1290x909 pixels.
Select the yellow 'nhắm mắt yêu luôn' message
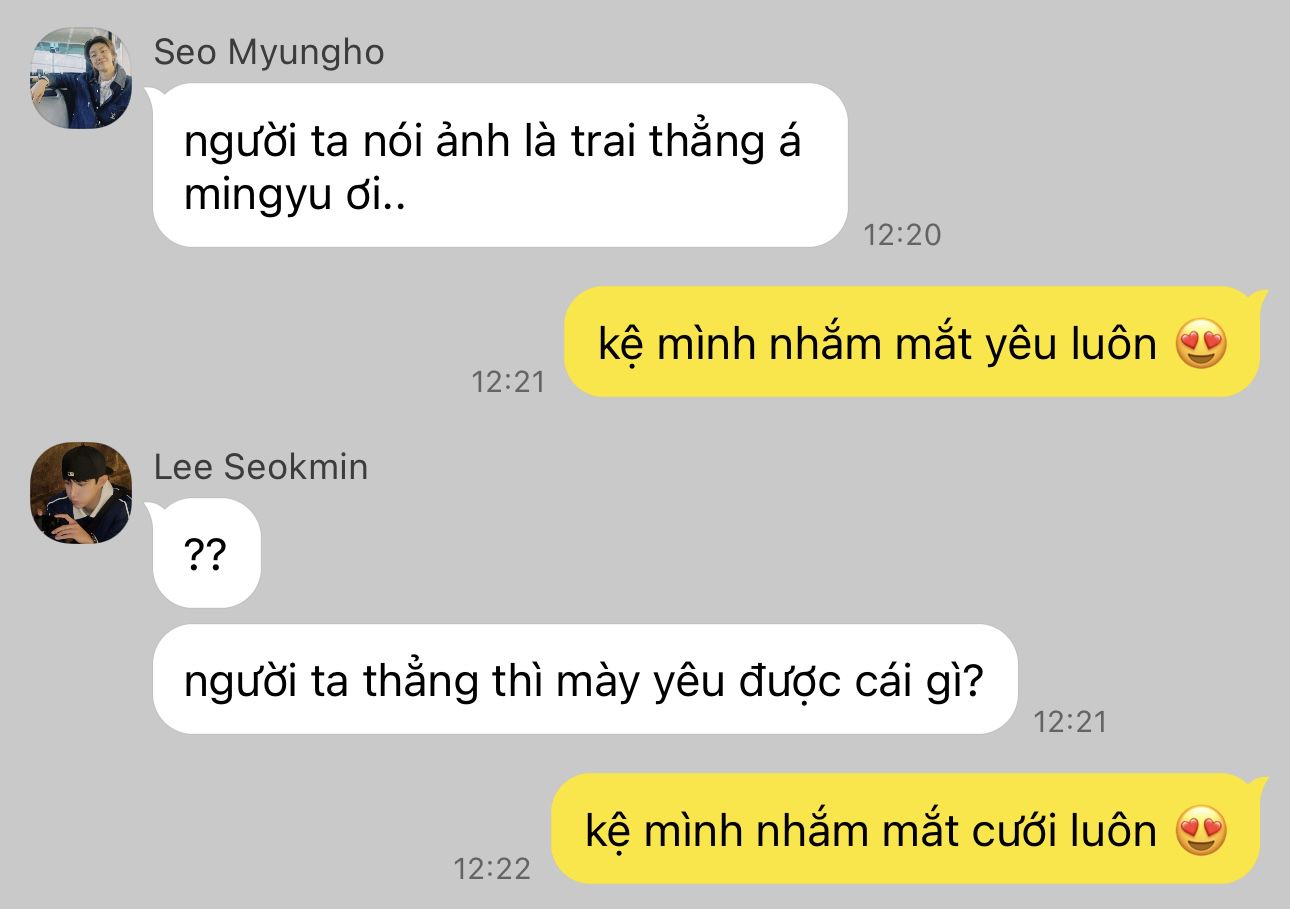coord(912,343)
